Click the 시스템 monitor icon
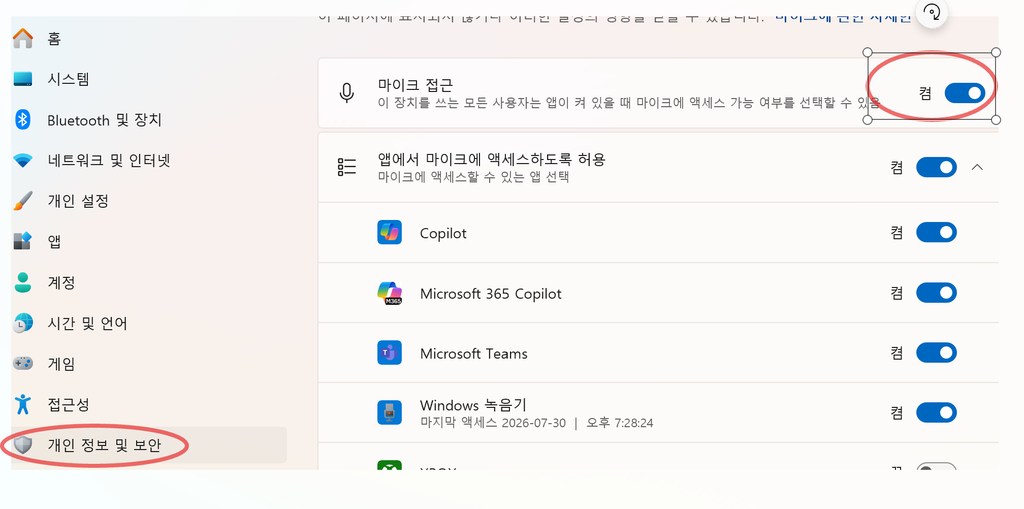The image size is (1024, 509). [23, 79]
